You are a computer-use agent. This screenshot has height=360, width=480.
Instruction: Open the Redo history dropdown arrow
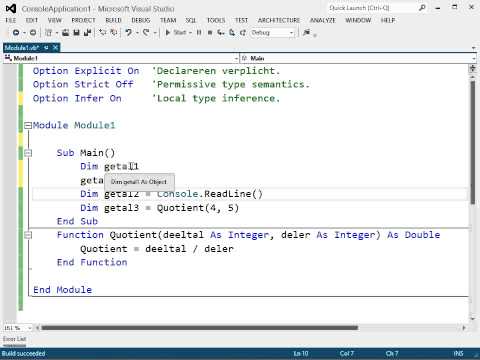[x=155, y=33]
